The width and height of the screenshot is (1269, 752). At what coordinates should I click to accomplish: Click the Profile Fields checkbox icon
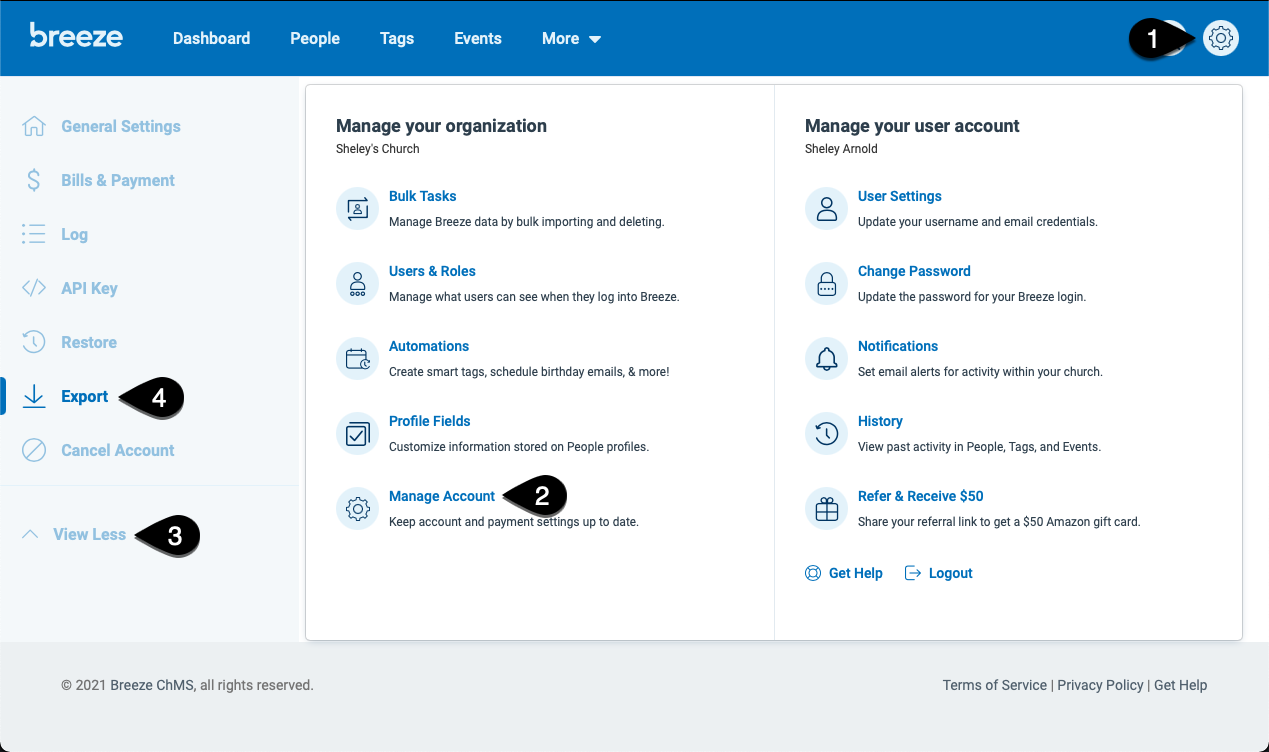pos(357,433)
